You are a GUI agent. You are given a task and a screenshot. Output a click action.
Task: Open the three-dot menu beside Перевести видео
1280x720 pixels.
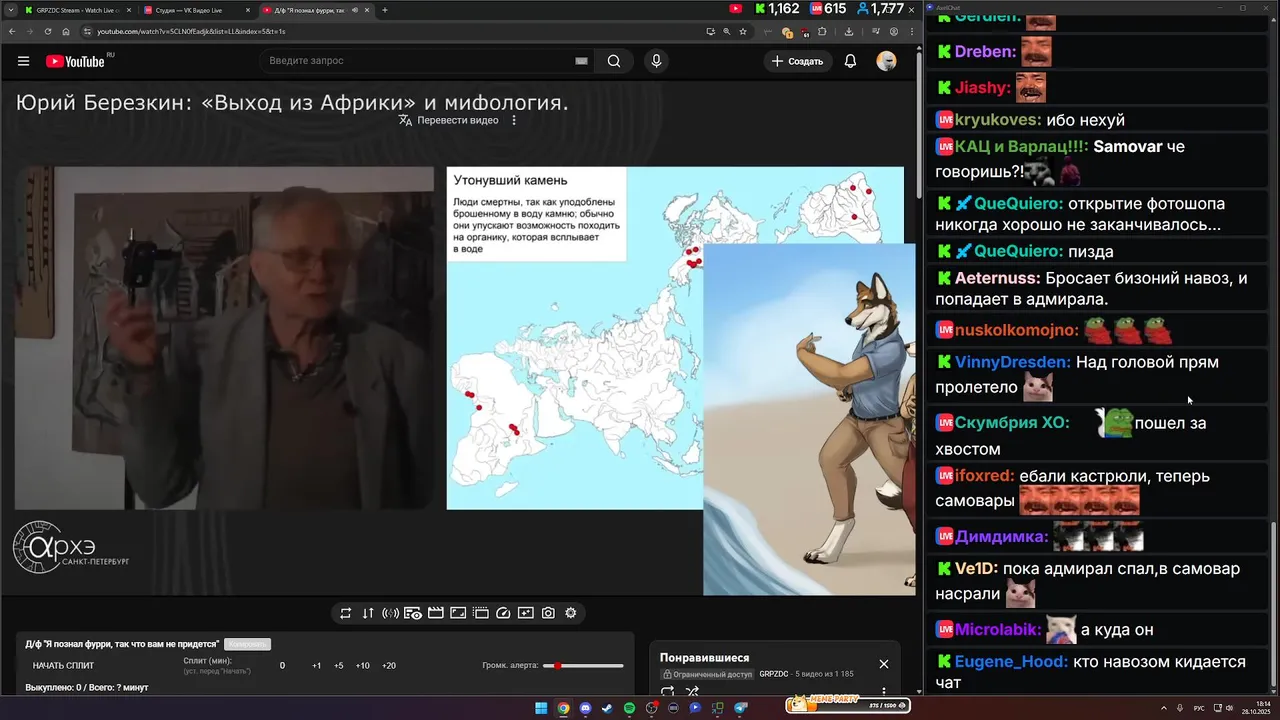coord(514,120)
